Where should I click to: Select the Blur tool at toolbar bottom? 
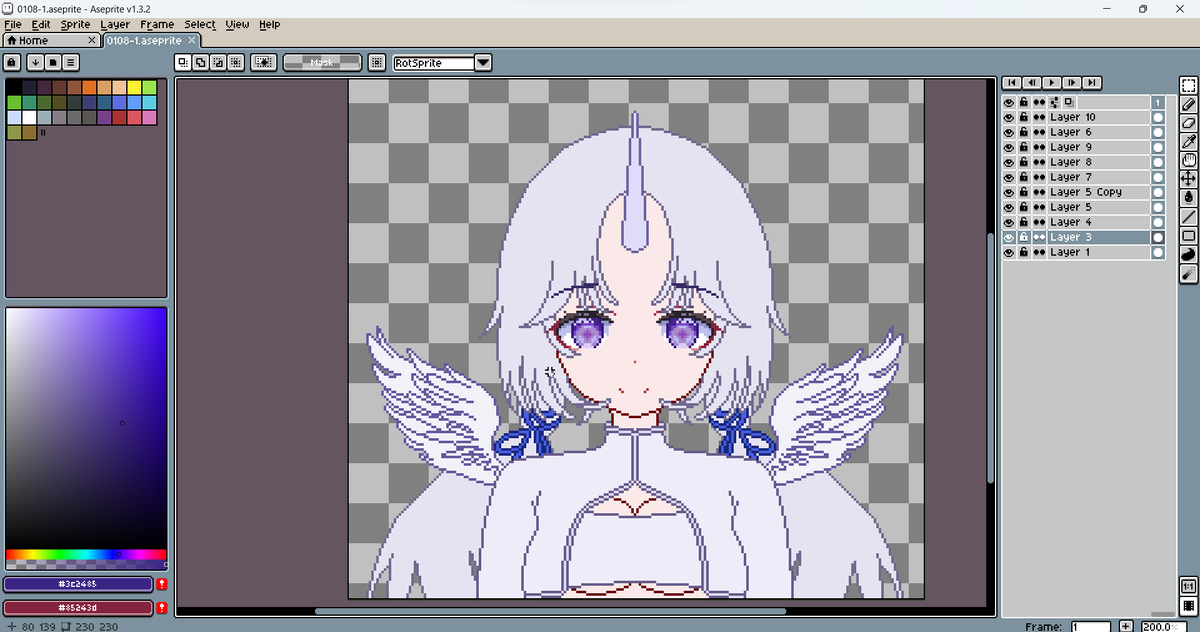click(1189, 273)
